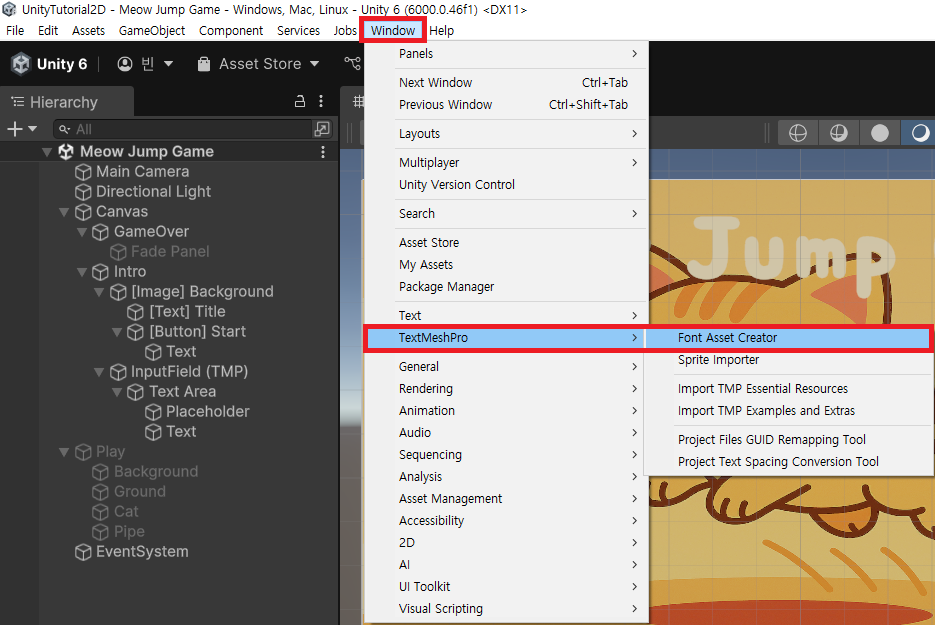Click the Ground object cube icon
935x625 pixels.
click(x=100, y=492)
